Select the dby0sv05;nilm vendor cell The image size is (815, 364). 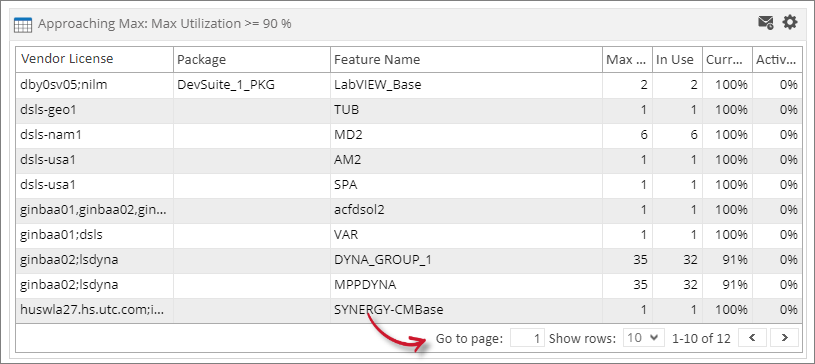pos(95,85)
